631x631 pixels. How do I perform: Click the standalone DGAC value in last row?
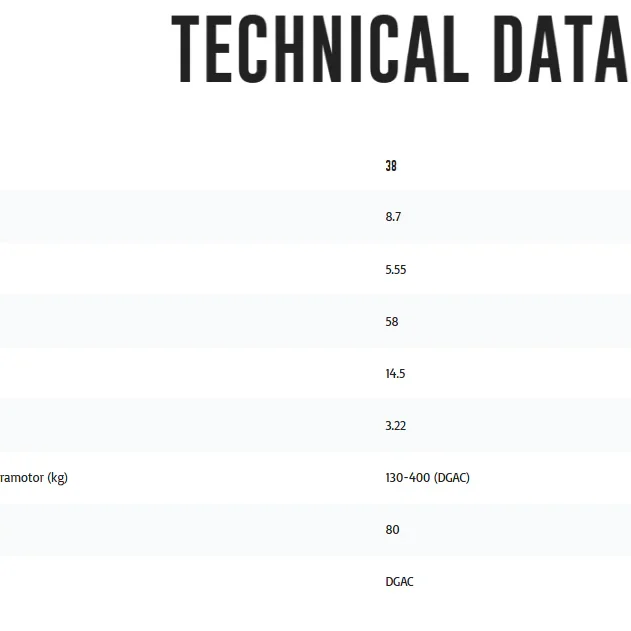[x=399, y=582]
